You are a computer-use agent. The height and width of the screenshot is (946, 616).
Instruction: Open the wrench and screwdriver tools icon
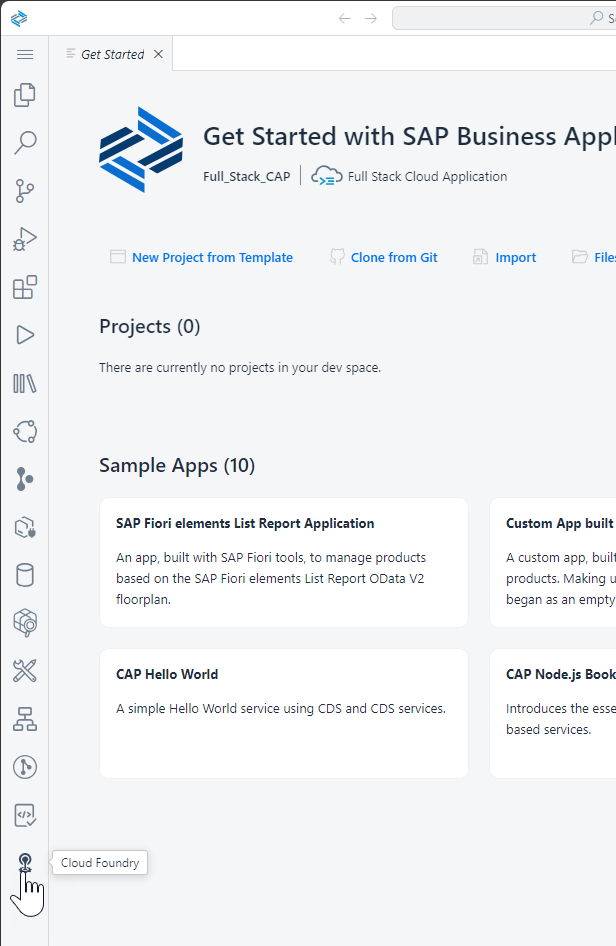25,671
